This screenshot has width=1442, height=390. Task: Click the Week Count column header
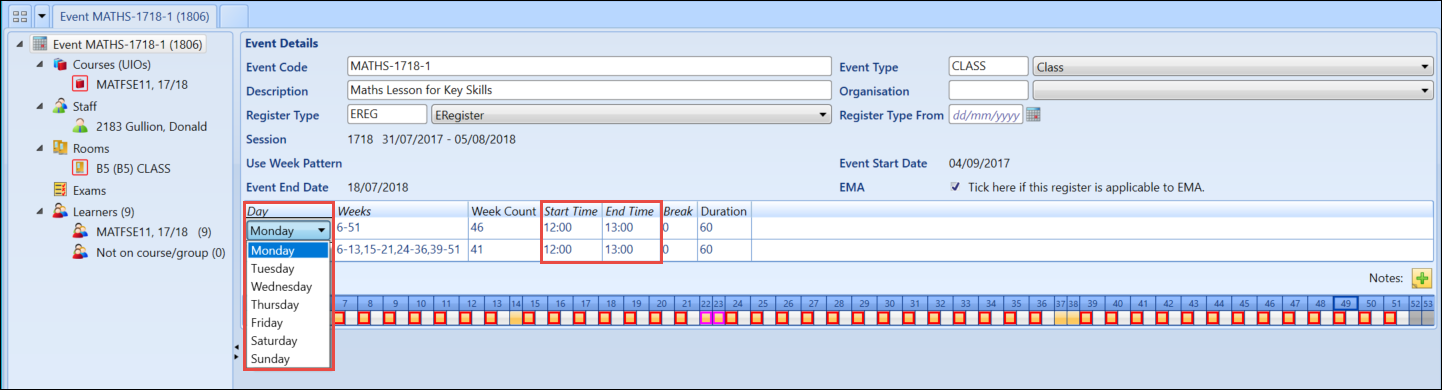coord(503,211)
